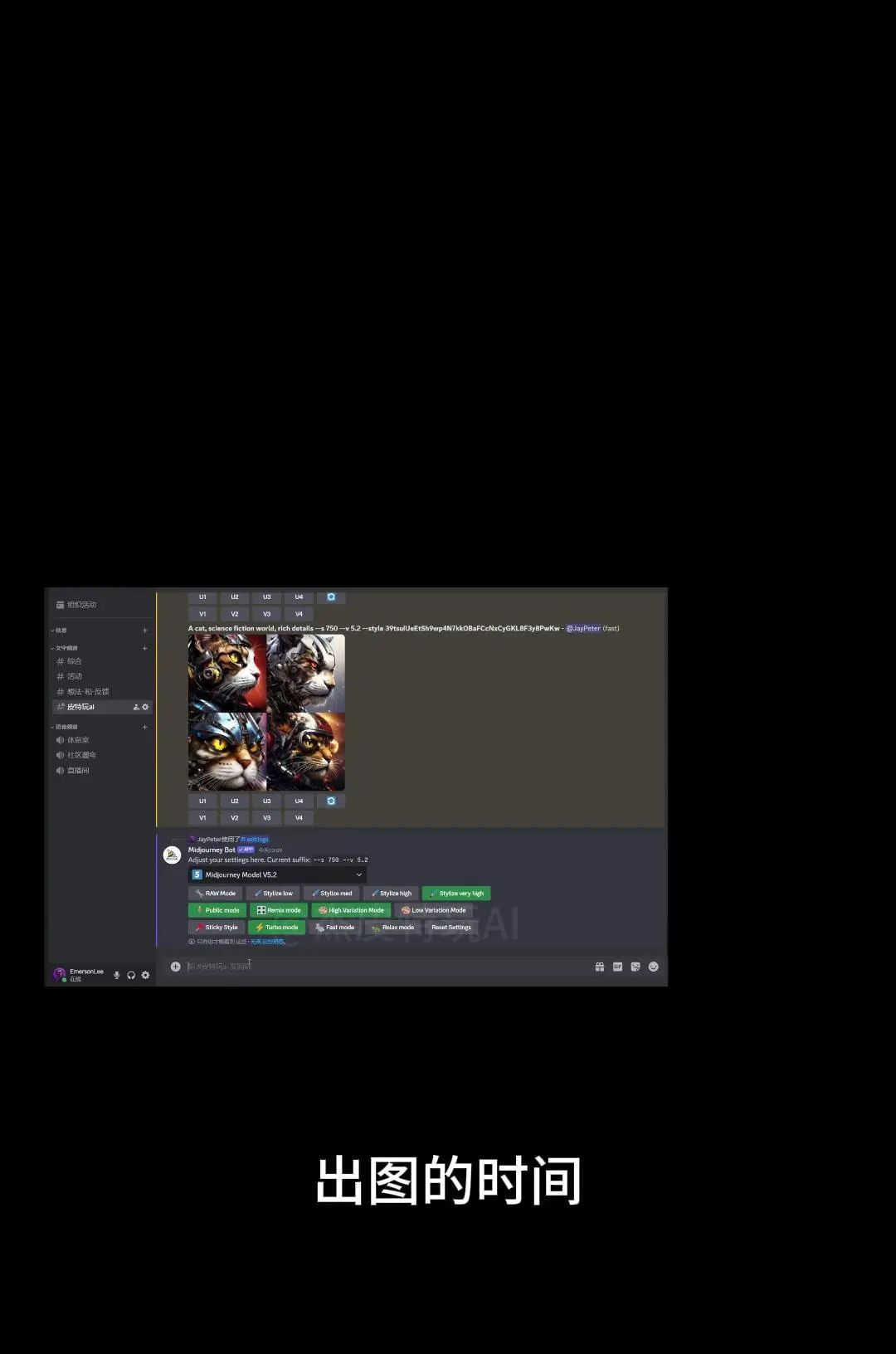Viewport: 896px width, 1354px height.
Task: Deafen audio with the headphones icon
Action: coord(131,975)
